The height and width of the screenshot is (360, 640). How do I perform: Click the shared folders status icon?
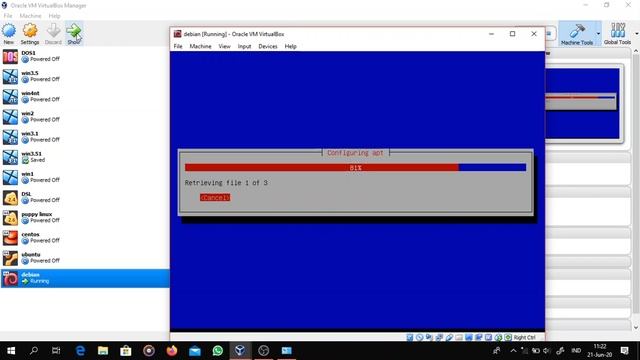coord(459,338)
